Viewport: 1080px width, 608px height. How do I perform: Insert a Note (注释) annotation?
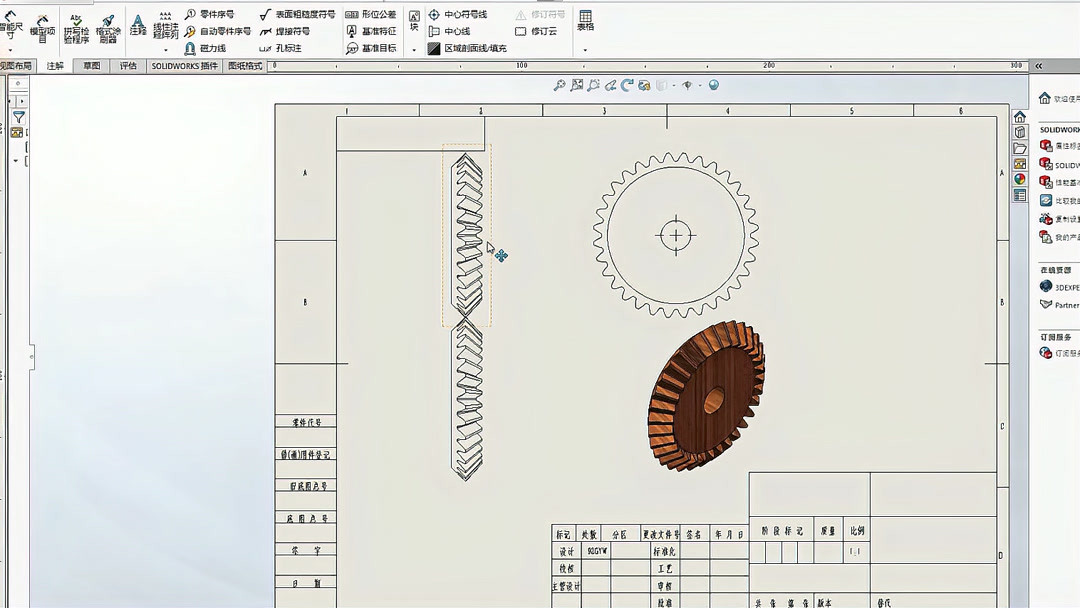(138, 28)
